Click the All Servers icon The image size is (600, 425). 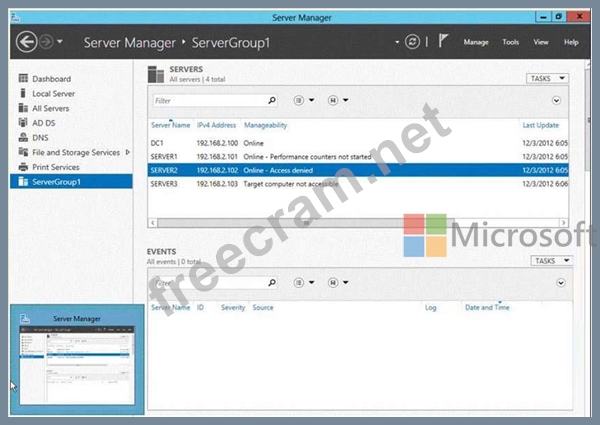tap(23, 108)
